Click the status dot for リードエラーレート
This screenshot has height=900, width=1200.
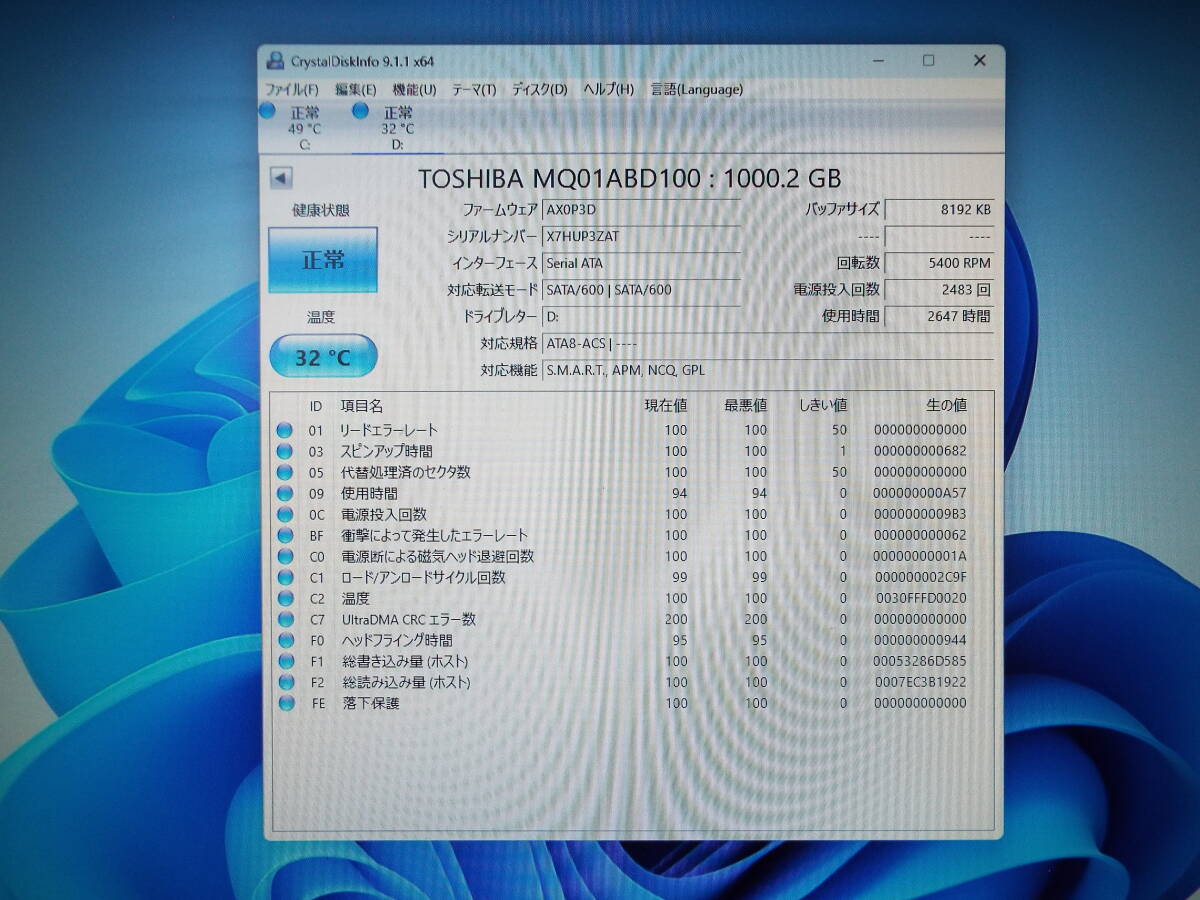click(285, 430)
